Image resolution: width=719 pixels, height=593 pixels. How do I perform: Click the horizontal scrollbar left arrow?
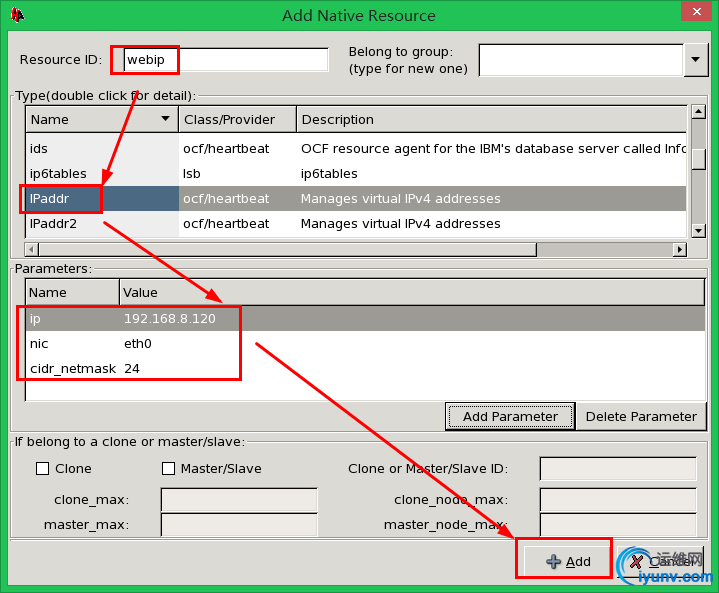[31, 250]
